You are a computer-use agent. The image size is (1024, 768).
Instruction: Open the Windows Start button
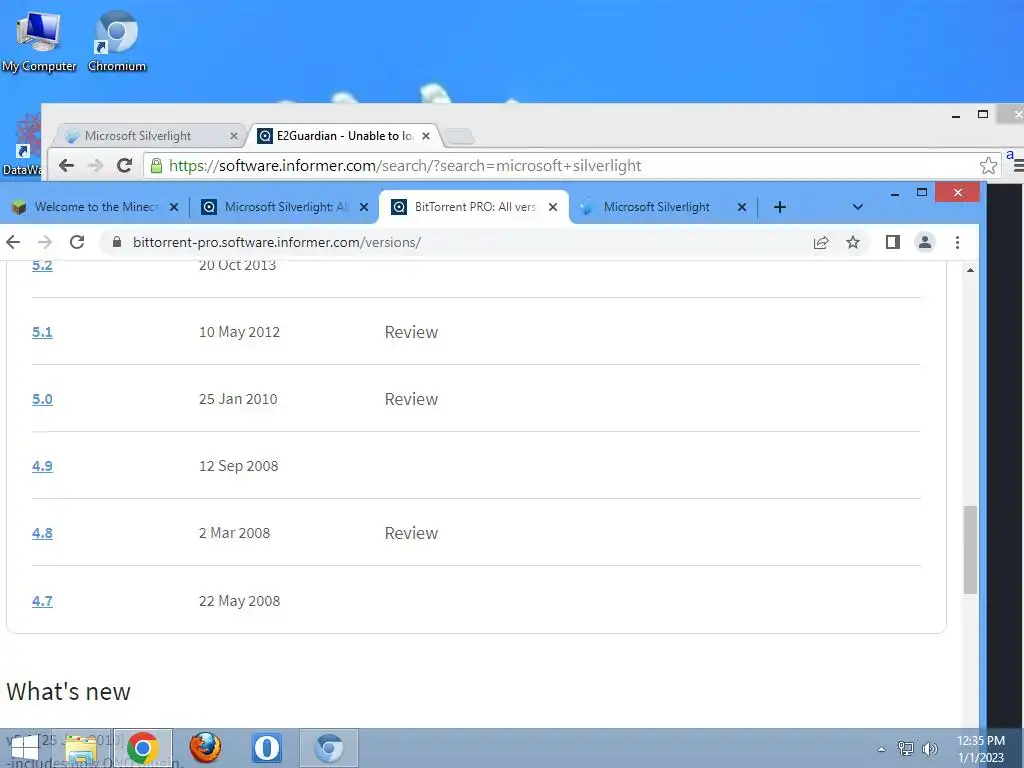pos(25,748)
